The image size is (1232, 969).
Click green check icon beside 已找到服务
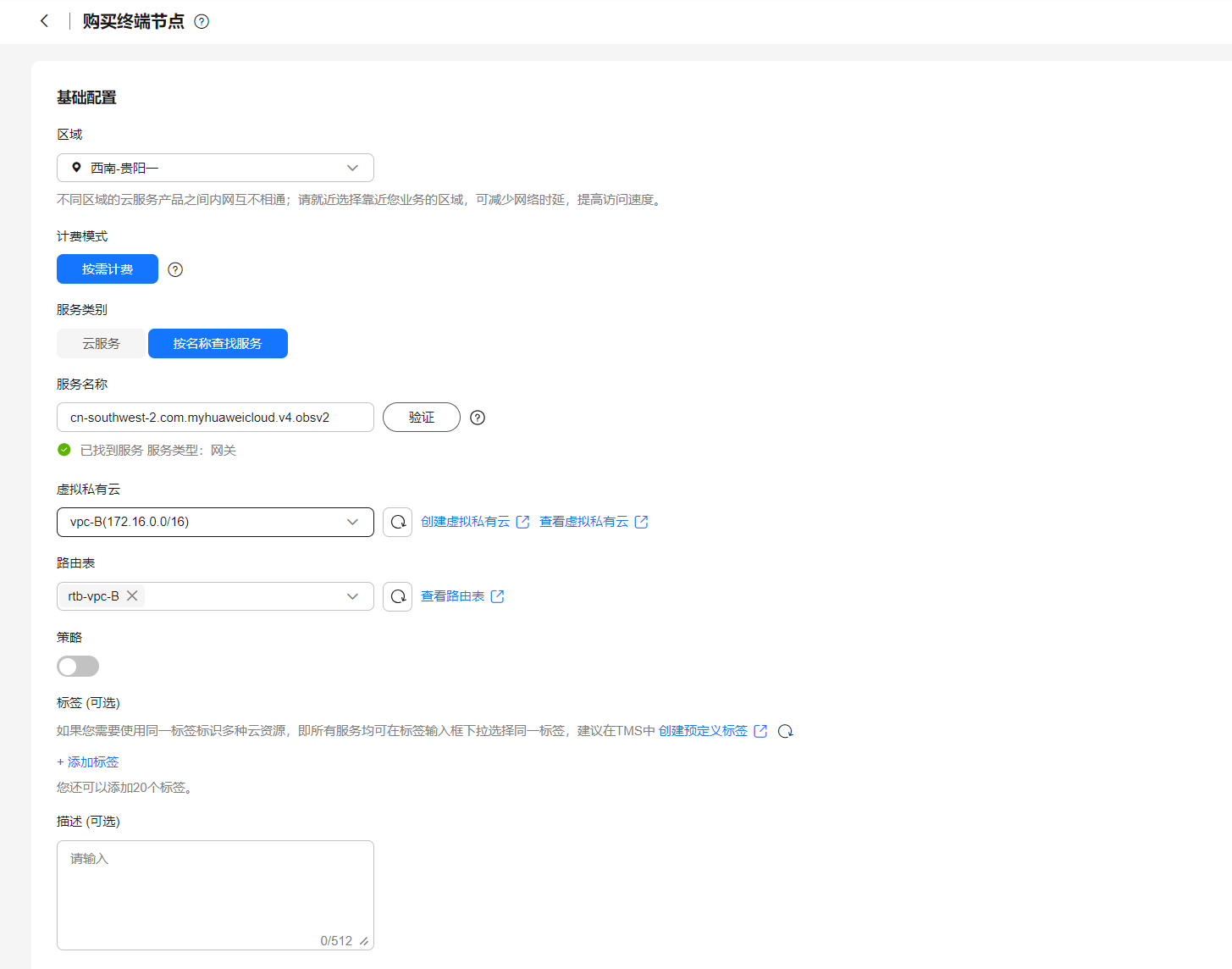64,450
